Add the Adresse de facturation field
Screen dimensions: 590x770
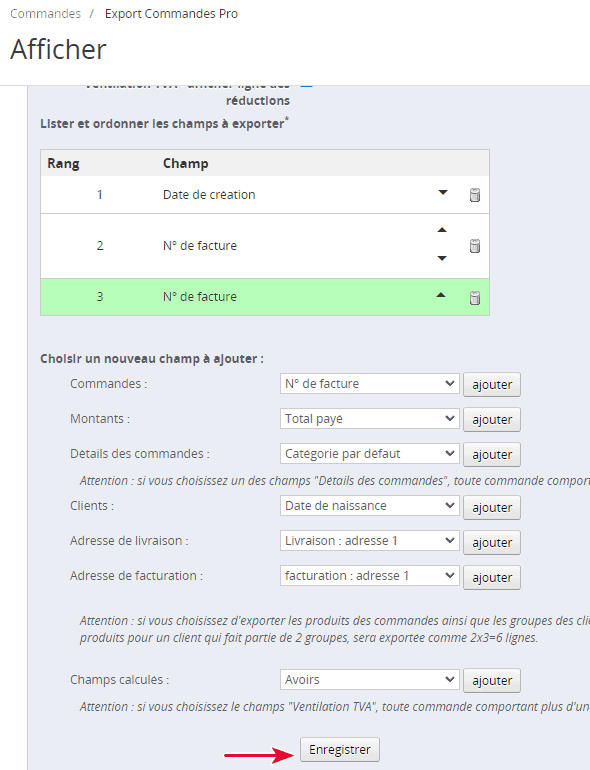click(492, 578)
